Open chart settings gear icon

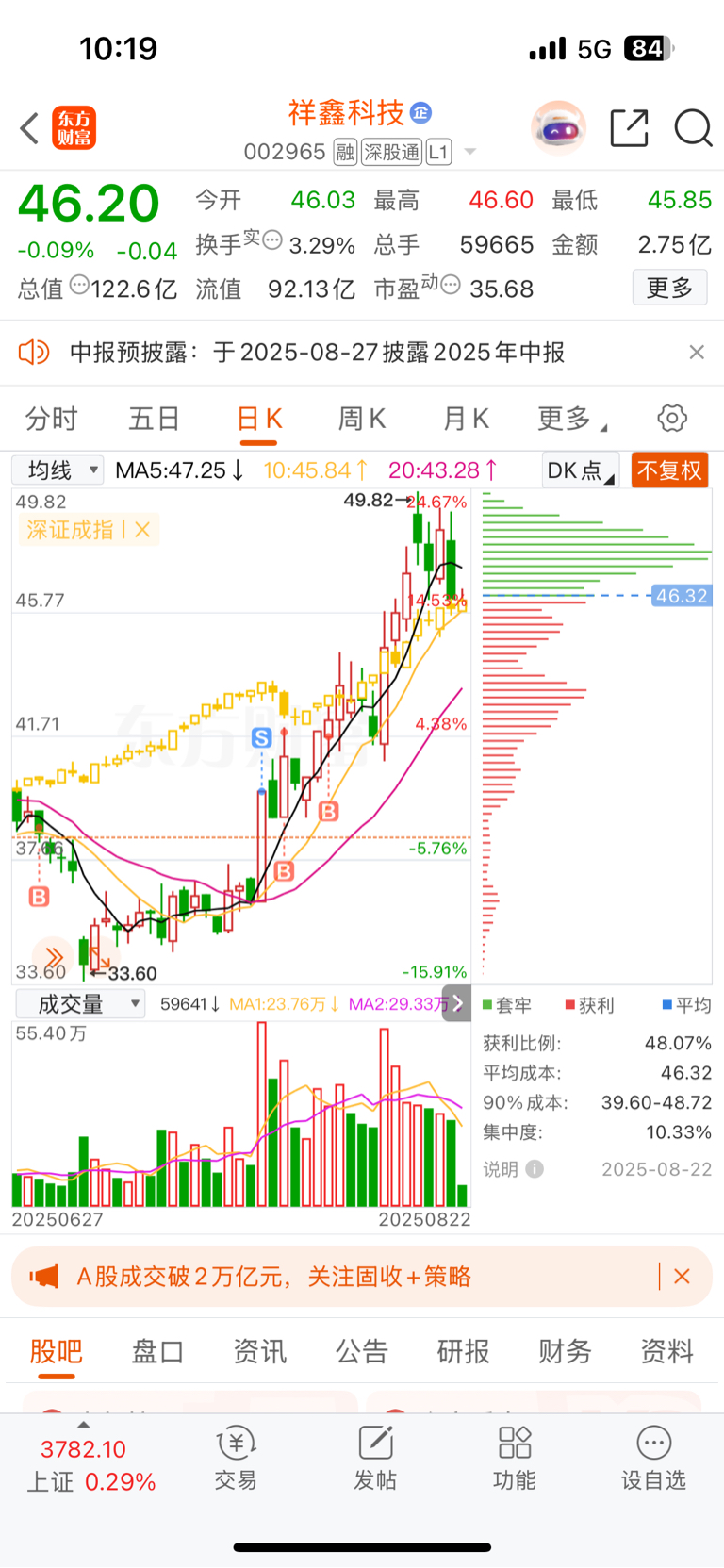pyautogui.click(x=672, y=418)
